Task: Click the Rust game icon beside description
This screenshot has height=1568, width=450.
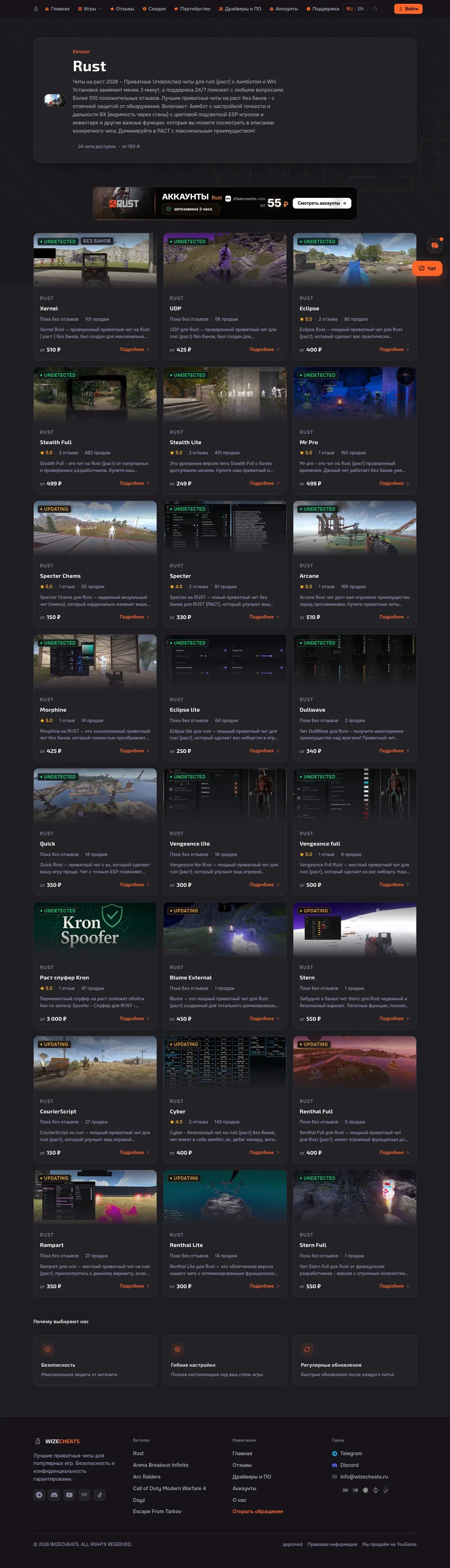Action: click(55, 100)
